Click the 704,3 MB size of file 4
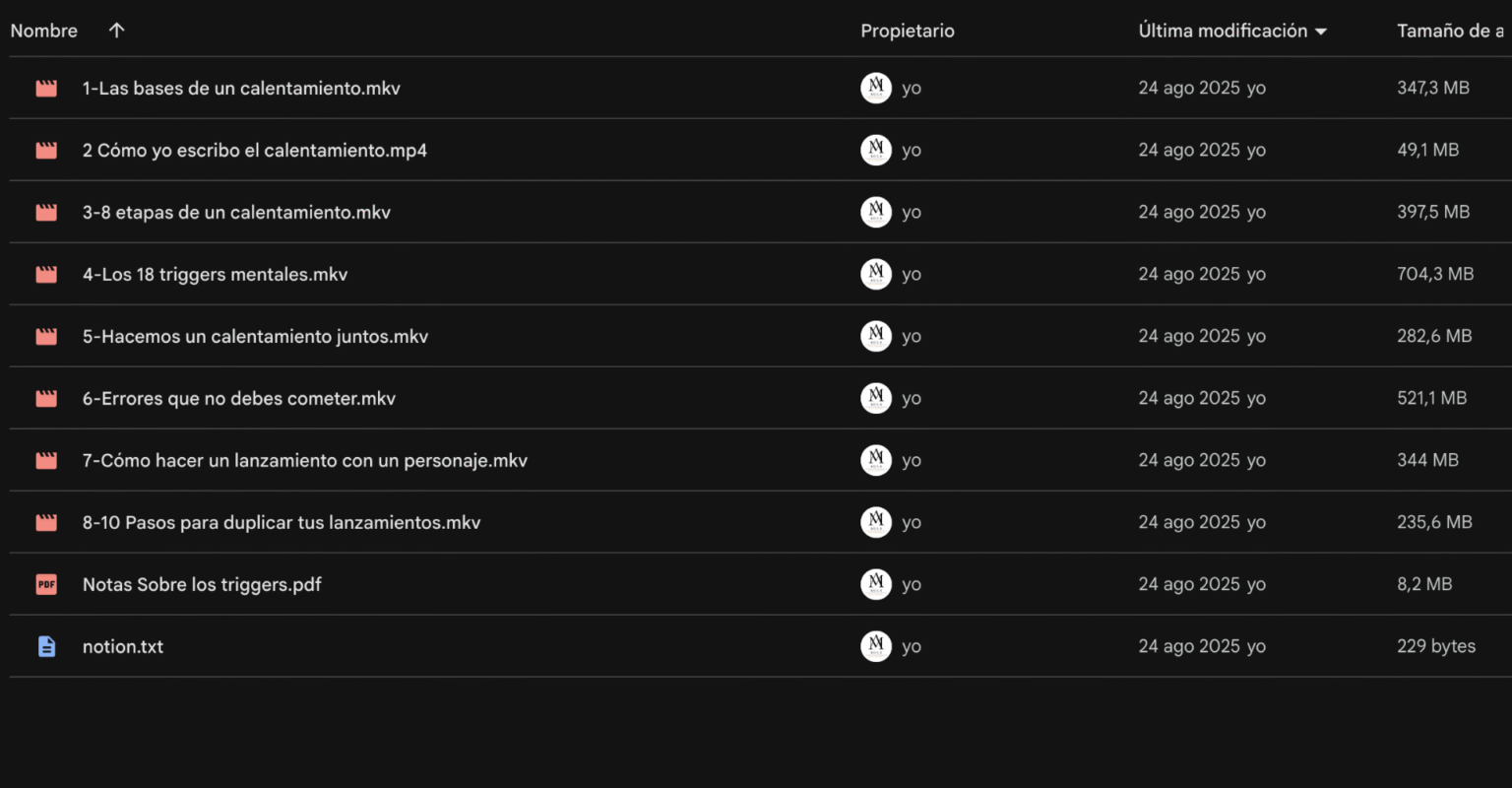This screenshot has width=1512, height=788. (x=1434, y=275)
